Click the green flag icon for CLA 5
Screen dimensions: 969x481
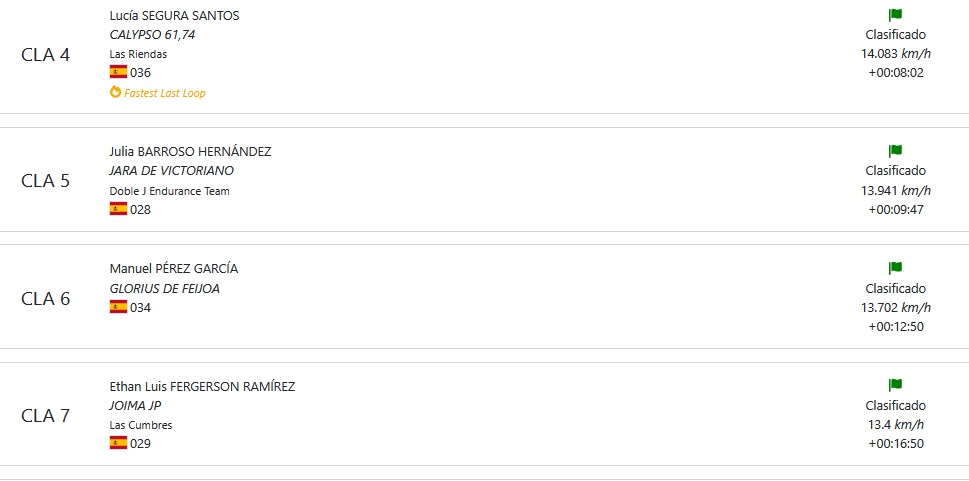pos(895,151)
